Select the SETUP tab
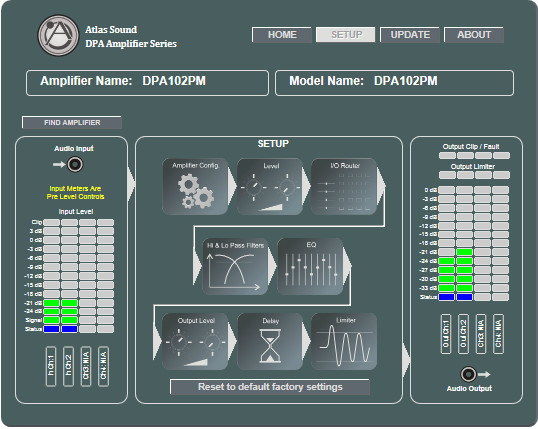538x429 pixels. click(x=346, y=35)
